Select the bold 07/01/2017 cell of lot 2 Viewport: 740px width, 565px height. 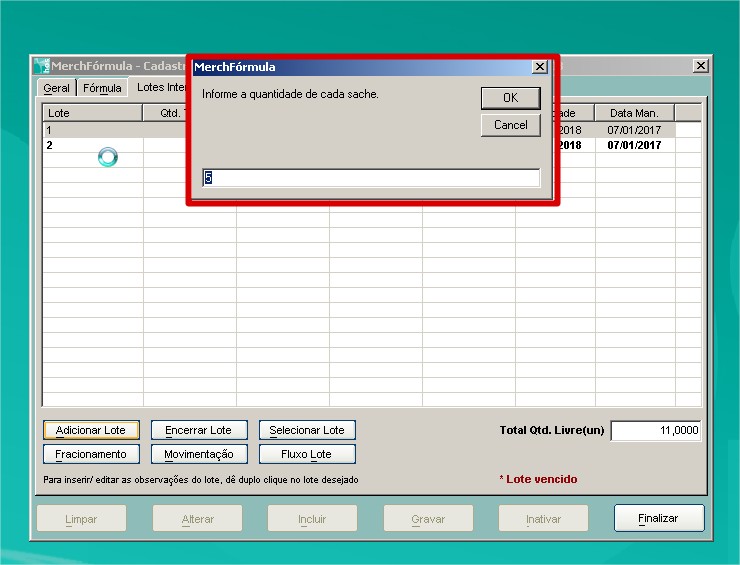(x=634, y=145)
